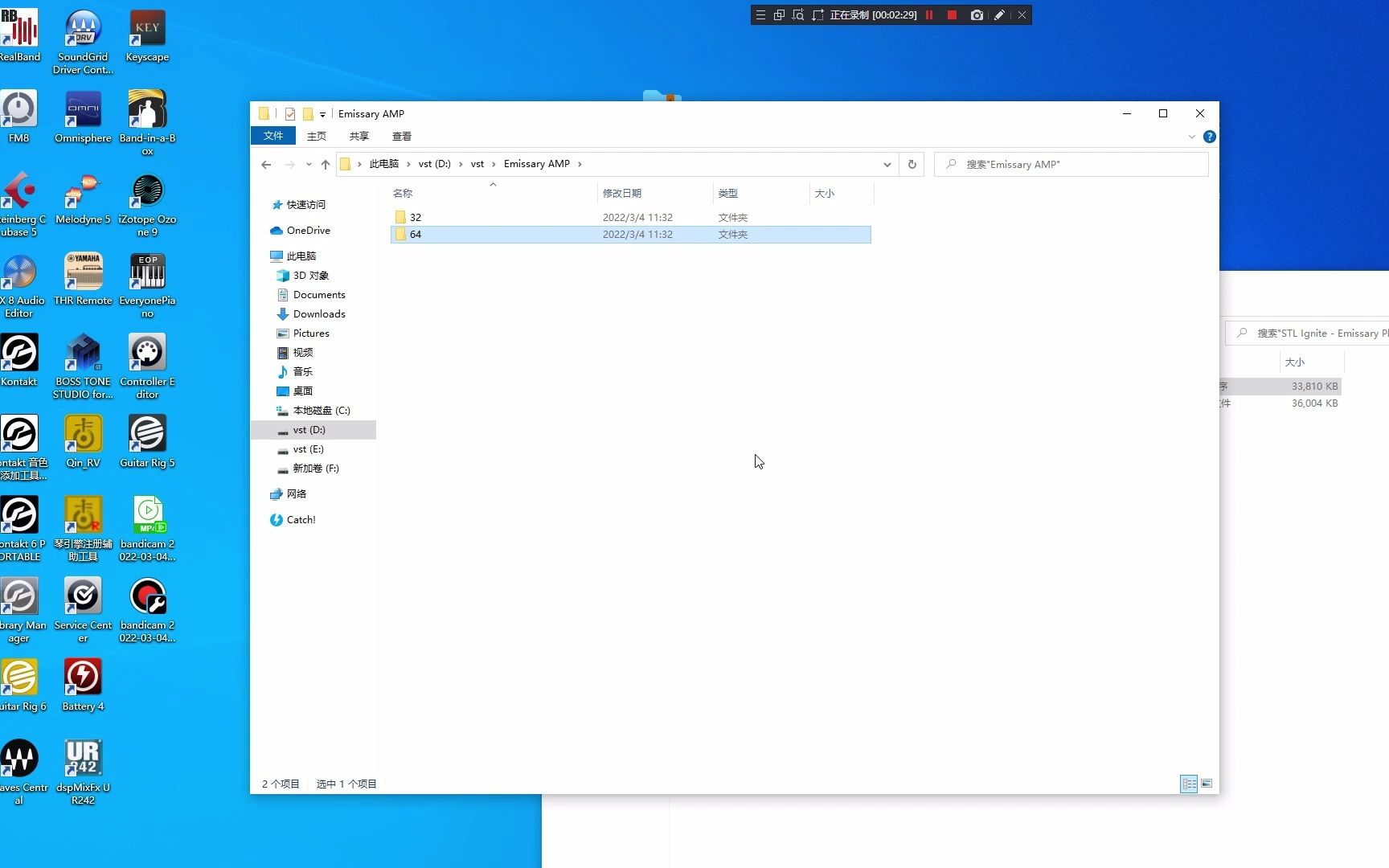Image resolution: width=1389 pixels, height=868 pixels.
Task: Switch to the 主页 ribbon tab
Action: [317, 137]
